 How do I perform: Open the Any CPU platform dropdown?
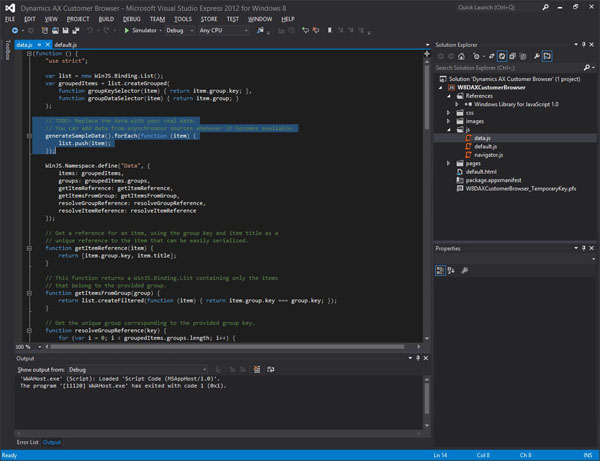(224, 30)
